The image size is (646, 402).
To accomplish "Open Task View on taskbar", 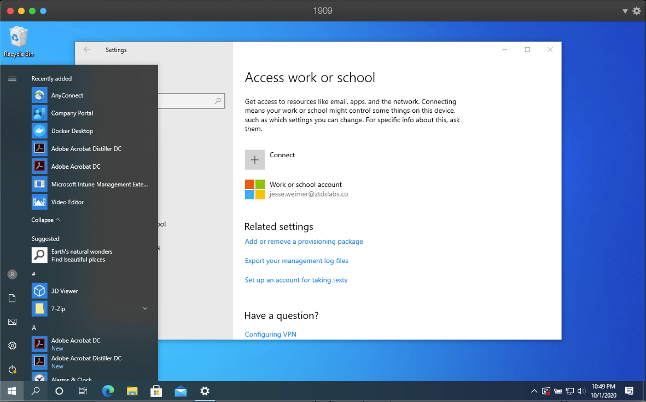I will tap(83, 391).
